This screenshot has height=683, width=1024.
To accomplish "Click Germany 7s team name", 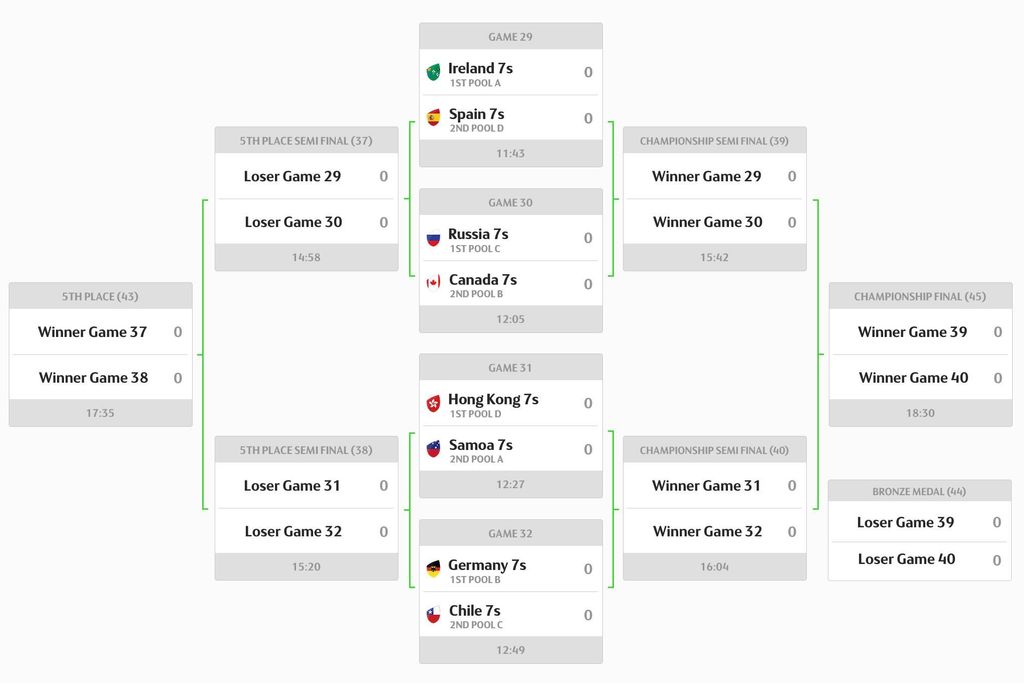I will pos(487,565).
